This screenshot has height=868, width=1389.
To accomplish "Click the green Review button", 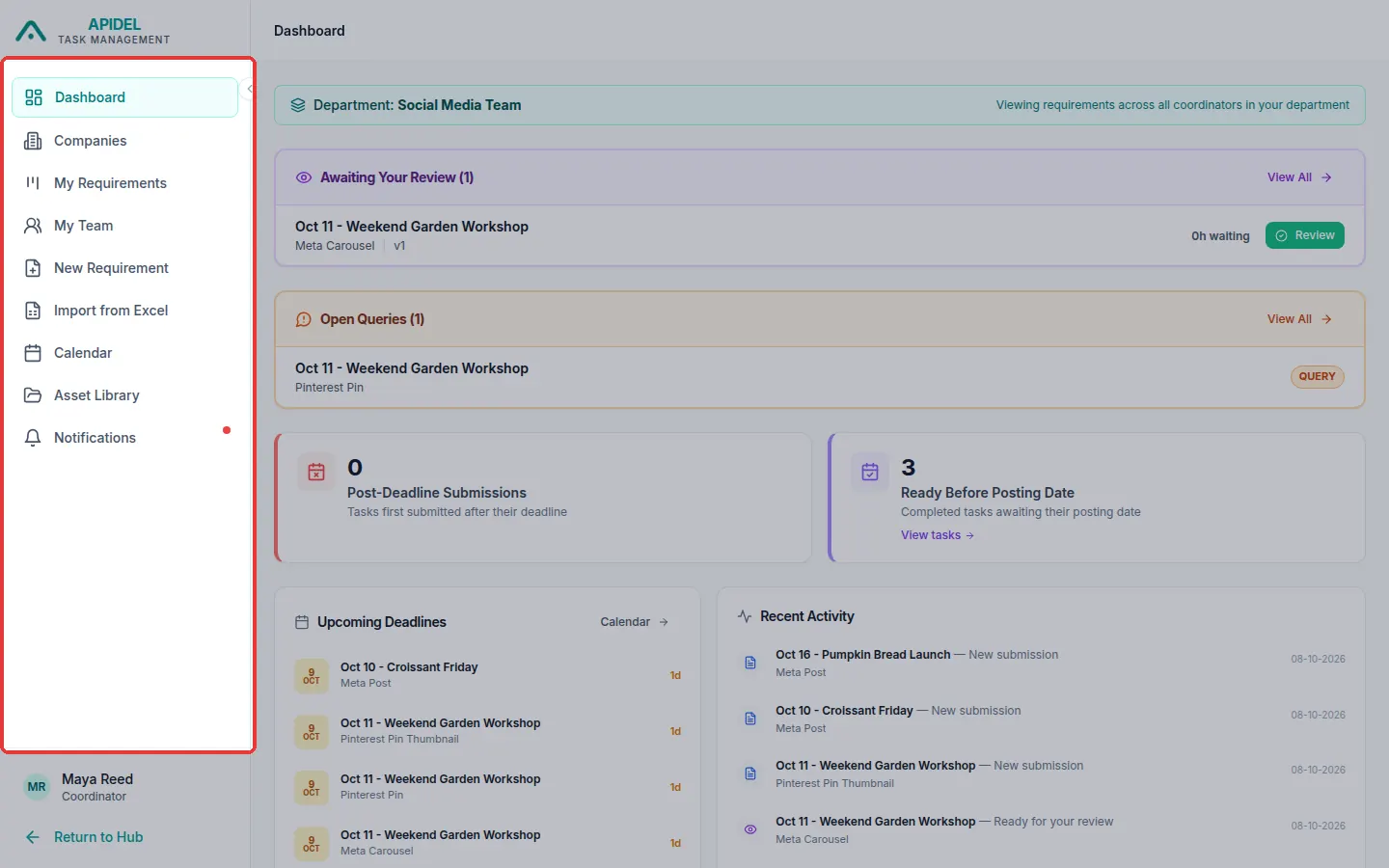I will (1305, 235).
